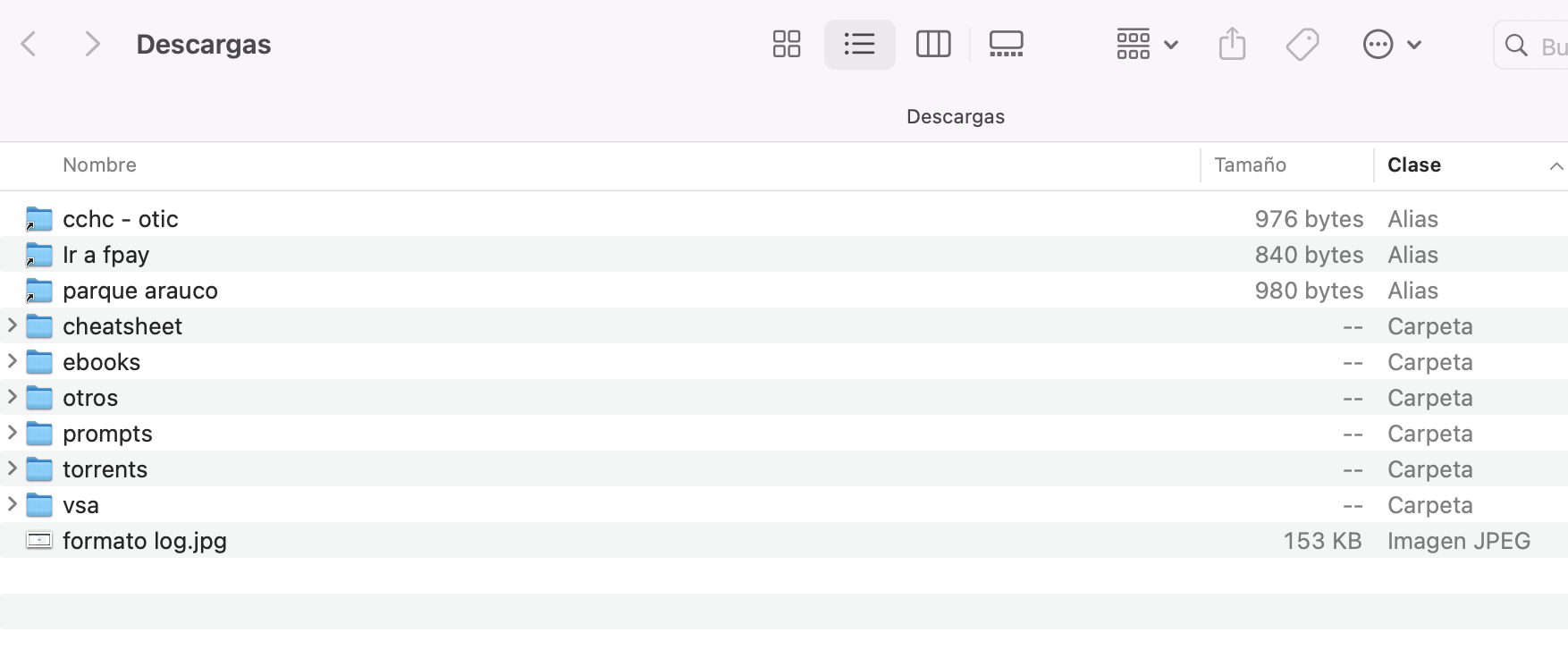Go back to previous folder
The height and width of the screenshot is (658, 1568).
pos(29,44)
